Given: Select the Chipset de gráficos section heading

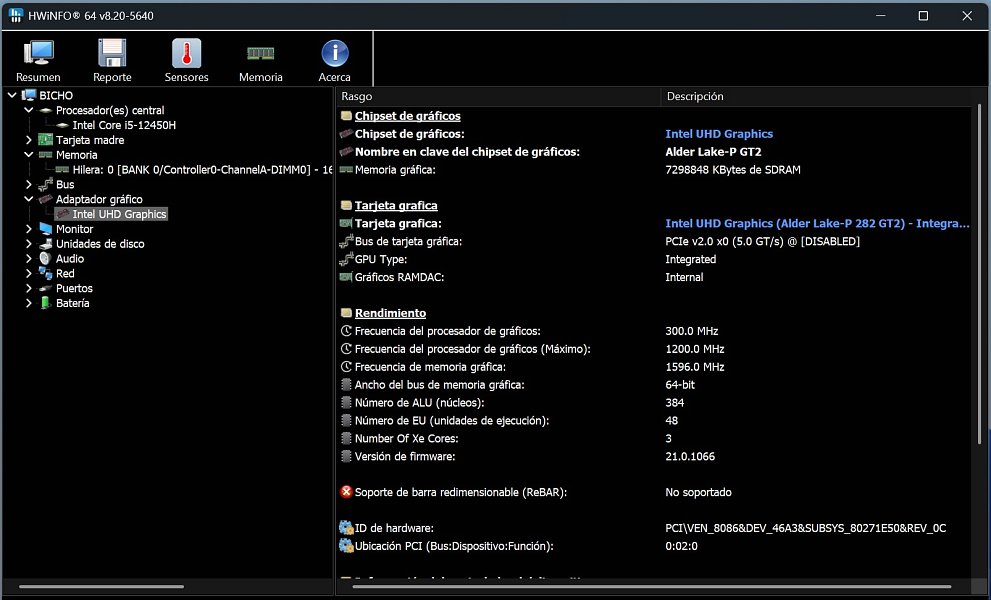Looking at the screenshot, I should tap(407, 116).
